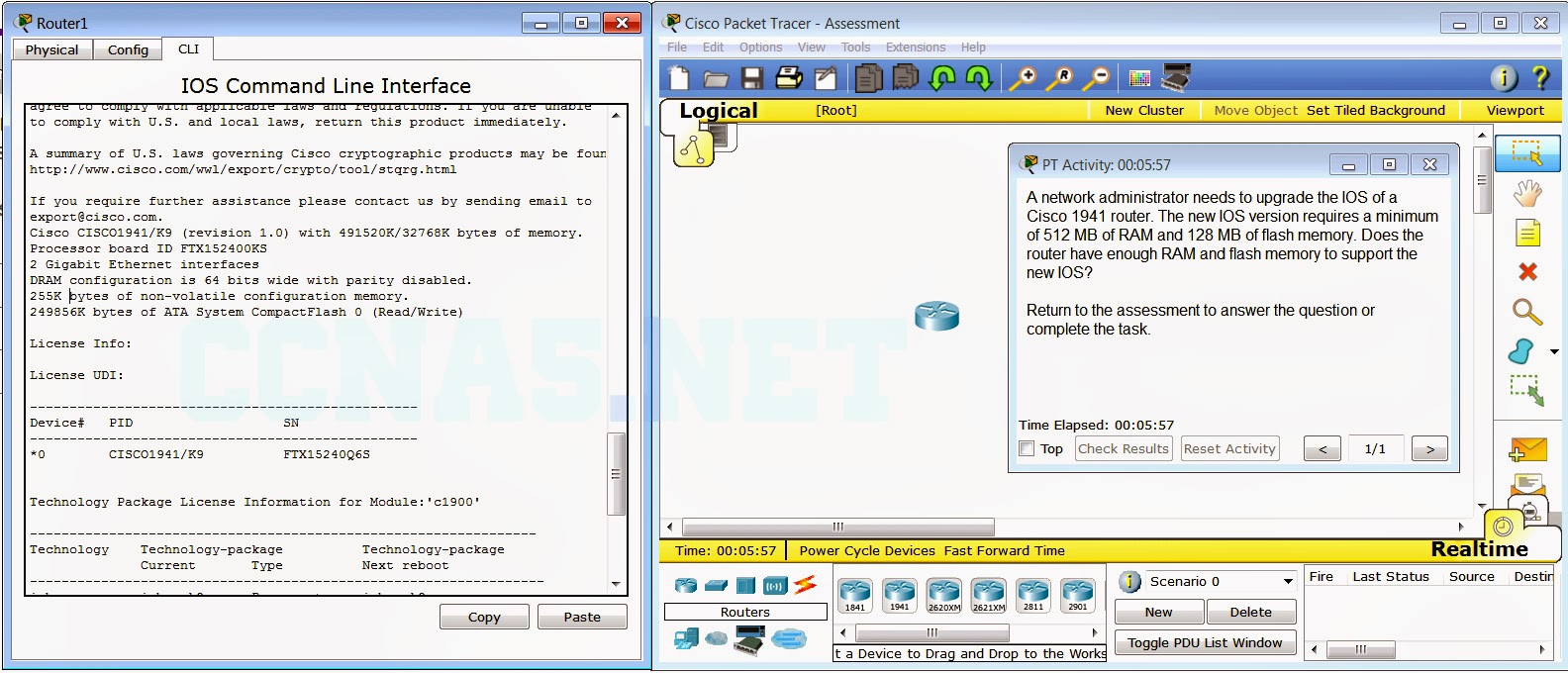Click Check Results in PT Activity
This screenshot has width=1568, height=673.
1124,448
